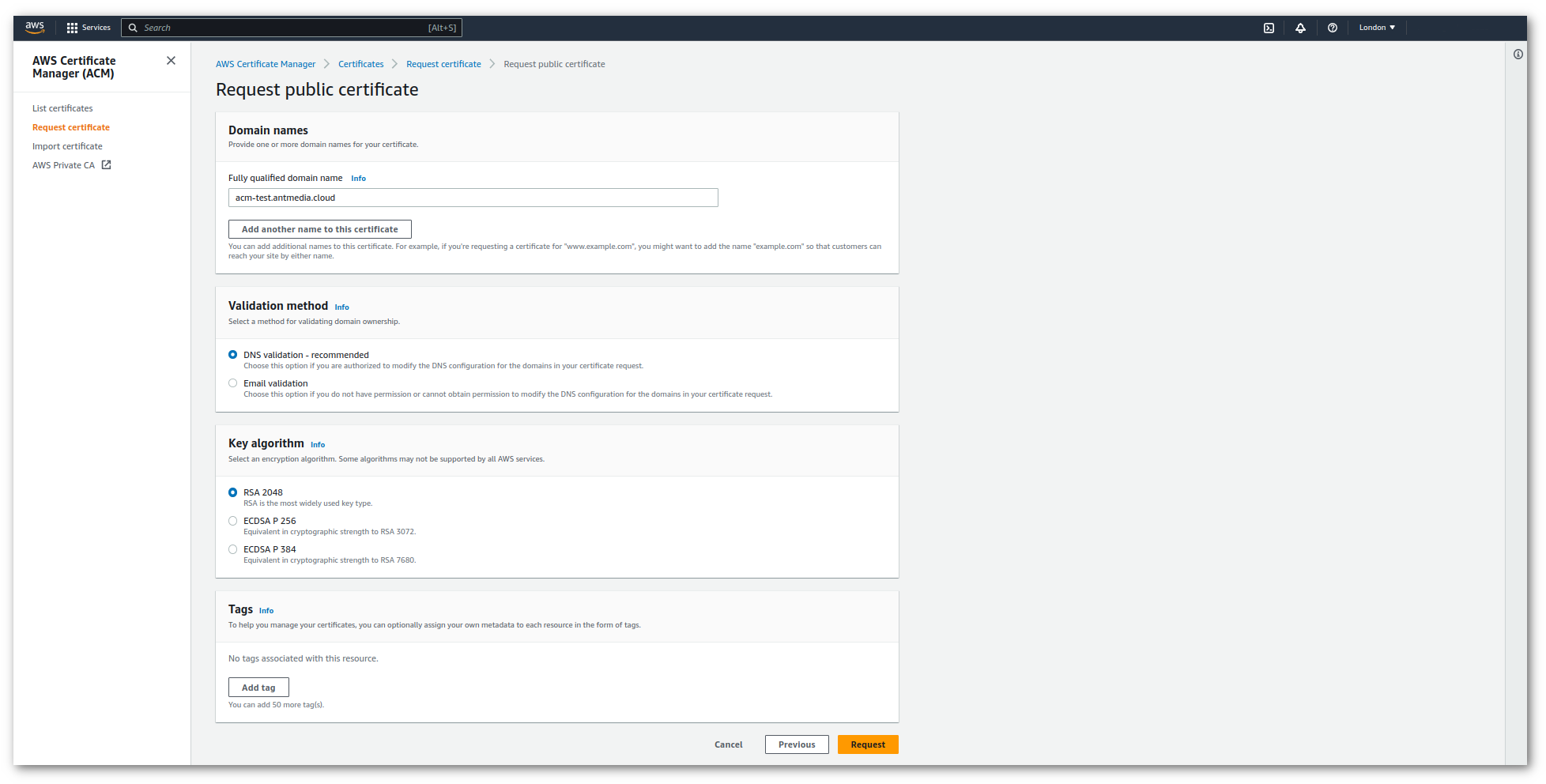Select Request certificate in sidebar
Image resolution: width=1546 pixels, height=784 pixels.
pos(71,127)
